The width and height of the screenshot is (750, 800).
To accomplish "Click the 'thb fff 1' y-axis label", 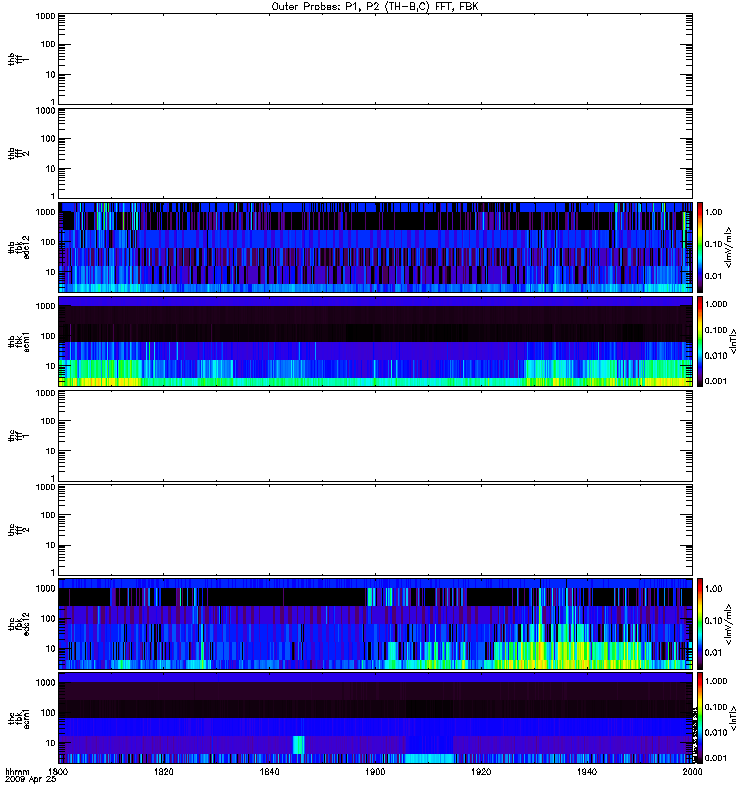I will pos(19,59).
